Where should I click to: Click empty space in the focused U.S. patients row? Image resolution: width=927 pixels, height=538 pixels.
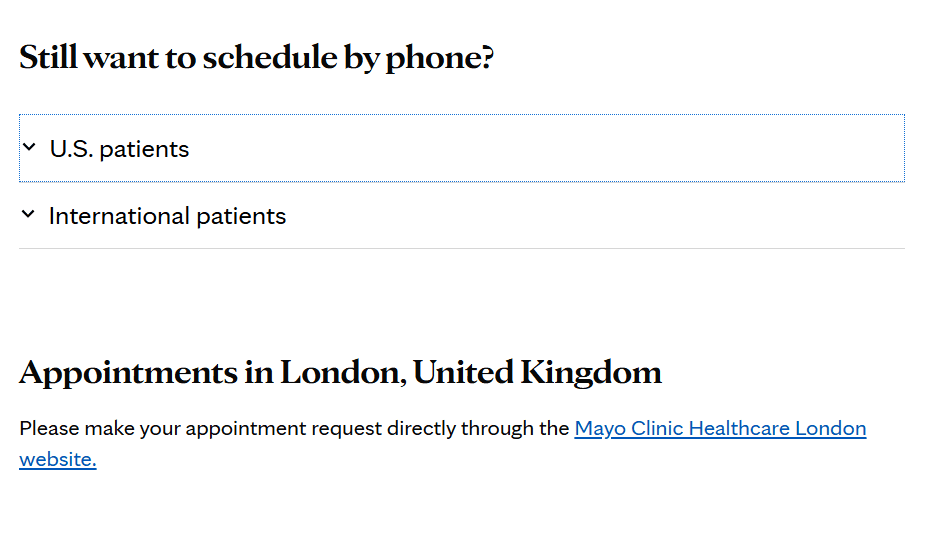[x=600, y=149]
